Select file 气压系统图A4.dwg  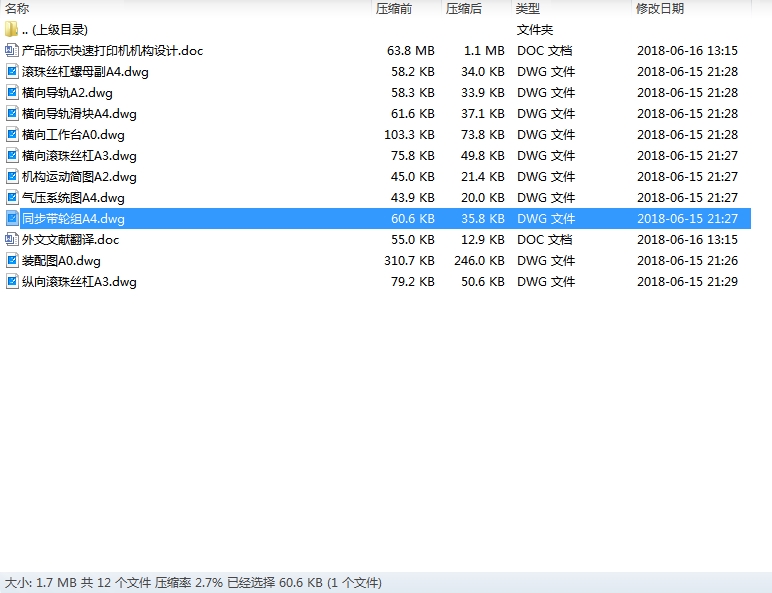[x=73, y=198]
